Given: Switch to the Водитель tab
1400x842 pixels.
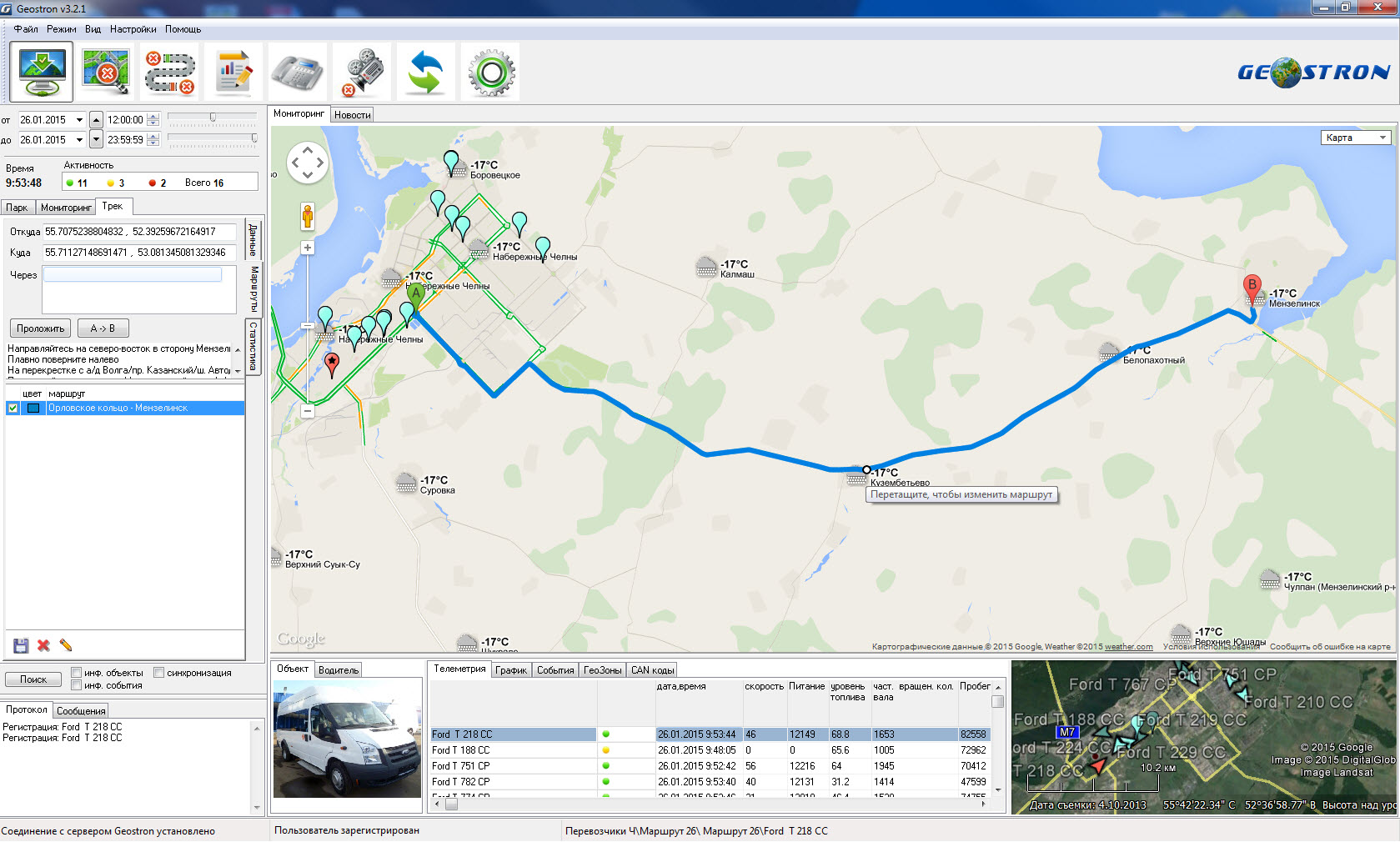Looking at the screenshot, I should point(339,670).
